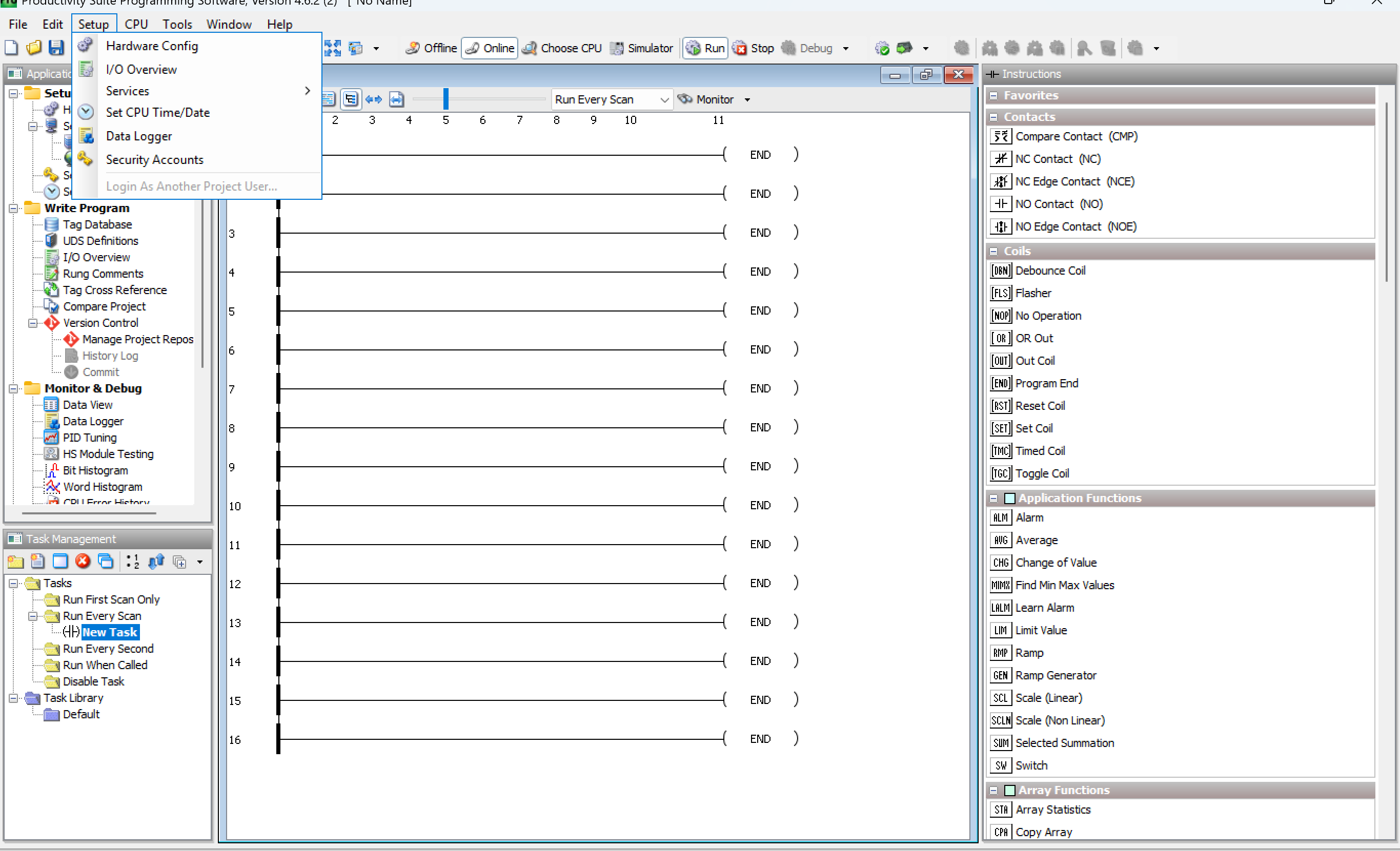Choose the NO Edge Contact (NOE) icon
Screen dimensions: 1400x851
[x=1001, y=226]
